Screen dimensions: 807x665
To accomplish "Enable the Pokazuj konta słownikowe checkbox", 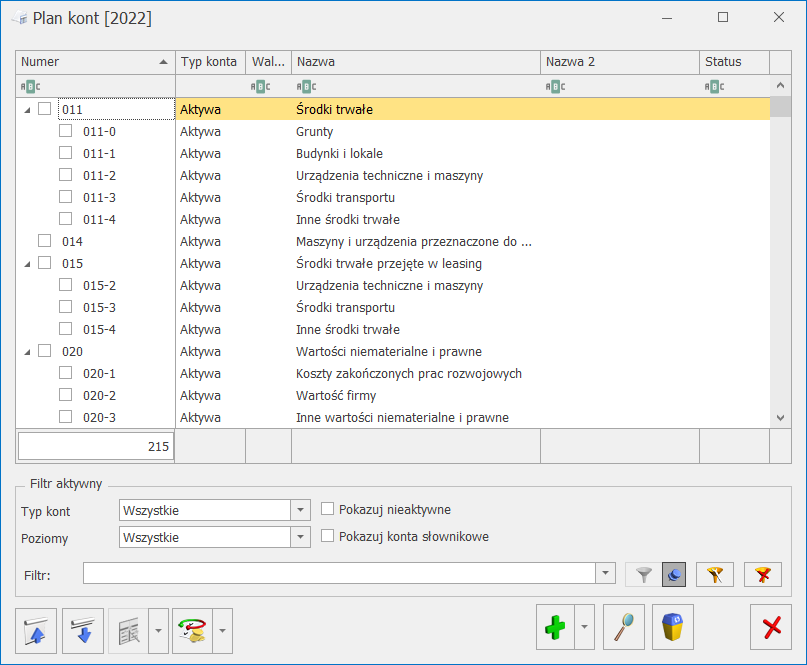I will click(327, 536).
